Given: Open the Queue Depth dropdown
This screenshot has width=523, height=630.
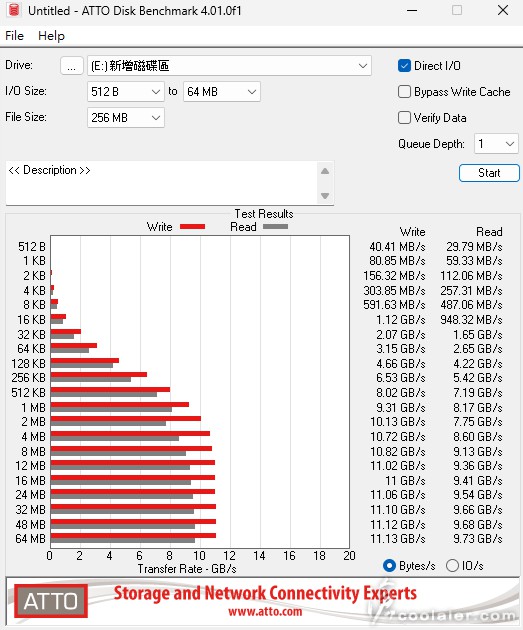Looking at the screenshot, I should pos(496,144).
